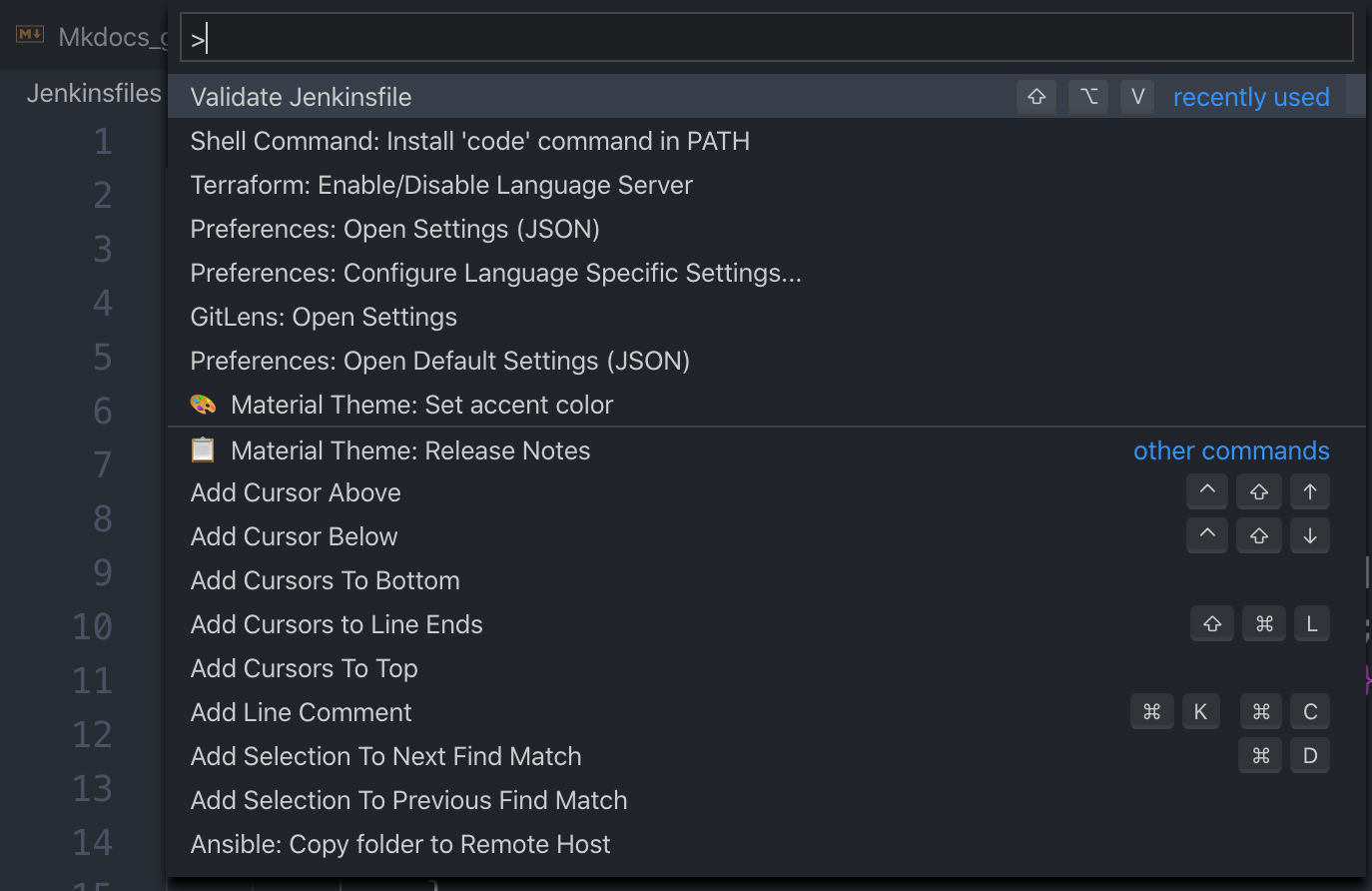Click the V key badge next to Validate Jenkinsfile

(x=1136, y=96)
